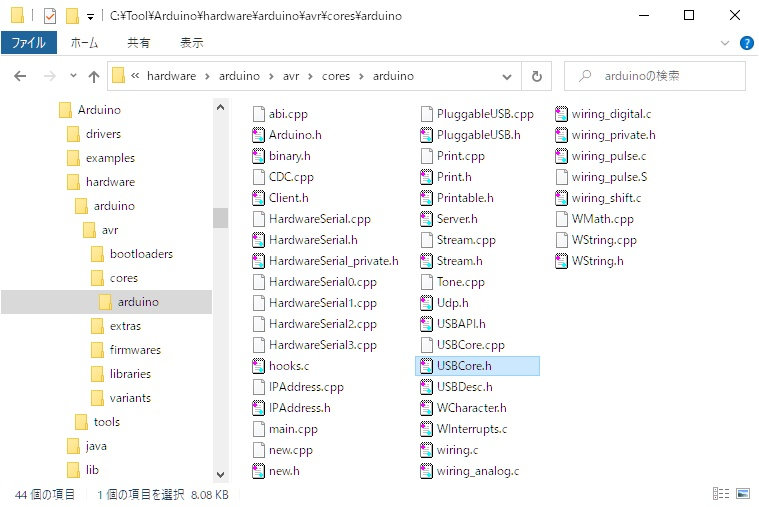Show hidden path segments via double chevron

pos(135,76)
